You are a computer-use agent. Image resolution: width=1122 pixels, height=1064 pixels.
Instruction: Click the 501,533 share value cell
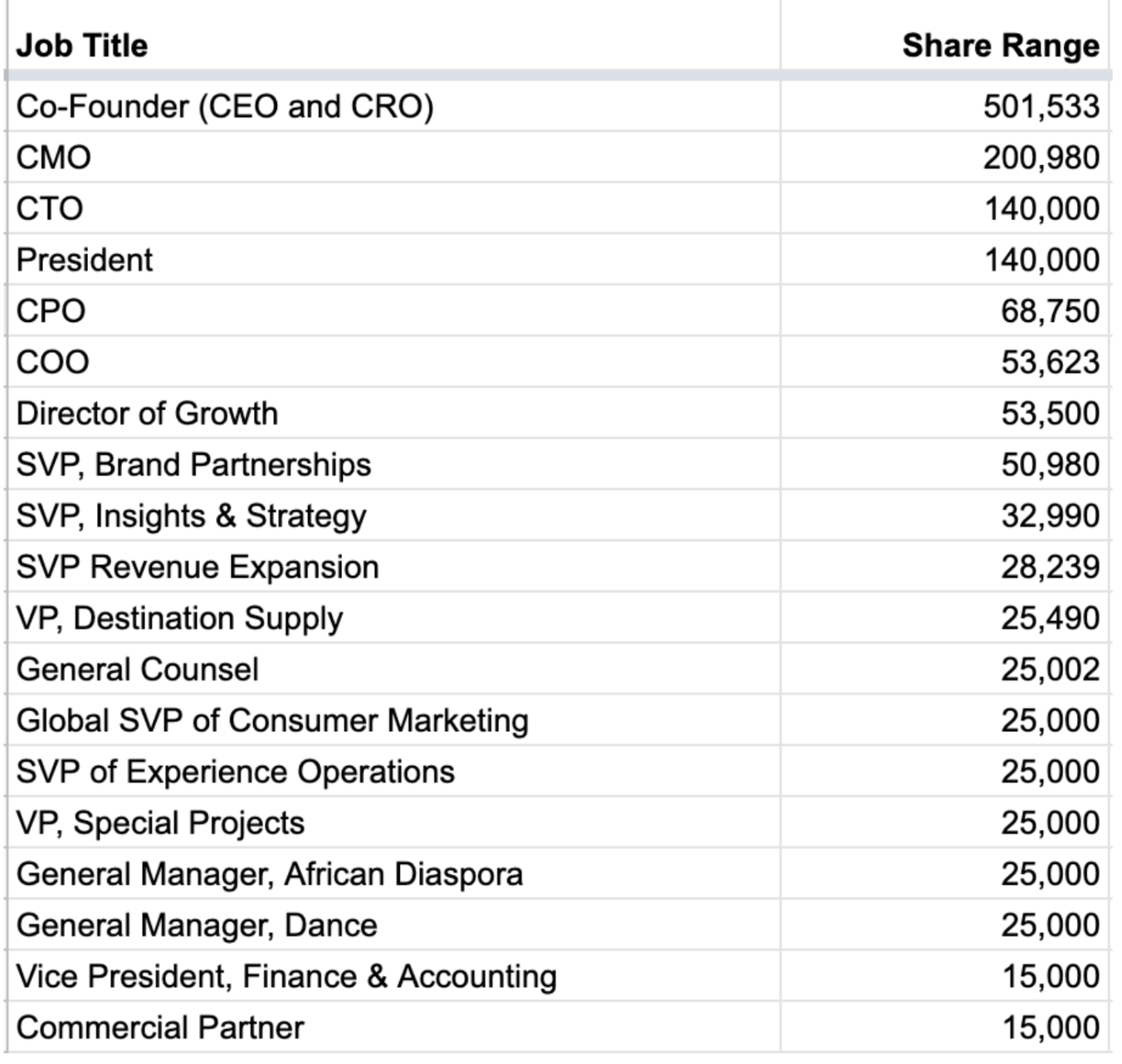point(1041,107)
